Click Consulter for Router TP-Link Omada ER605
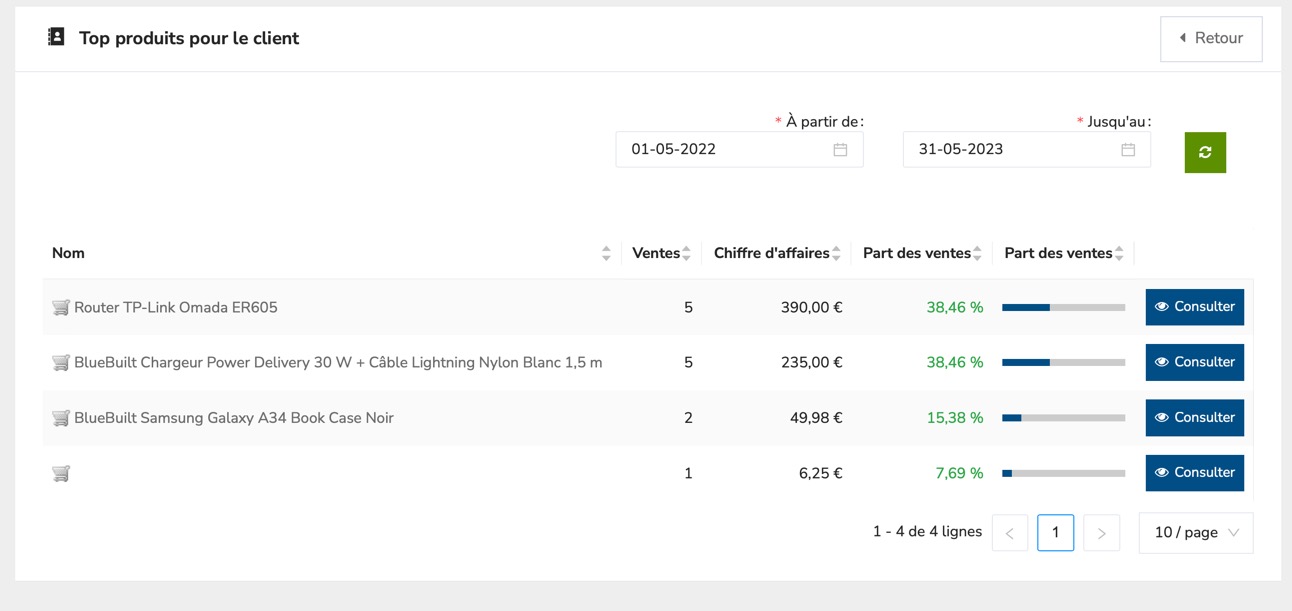The image size is (1292, 611). (1194, 307)
